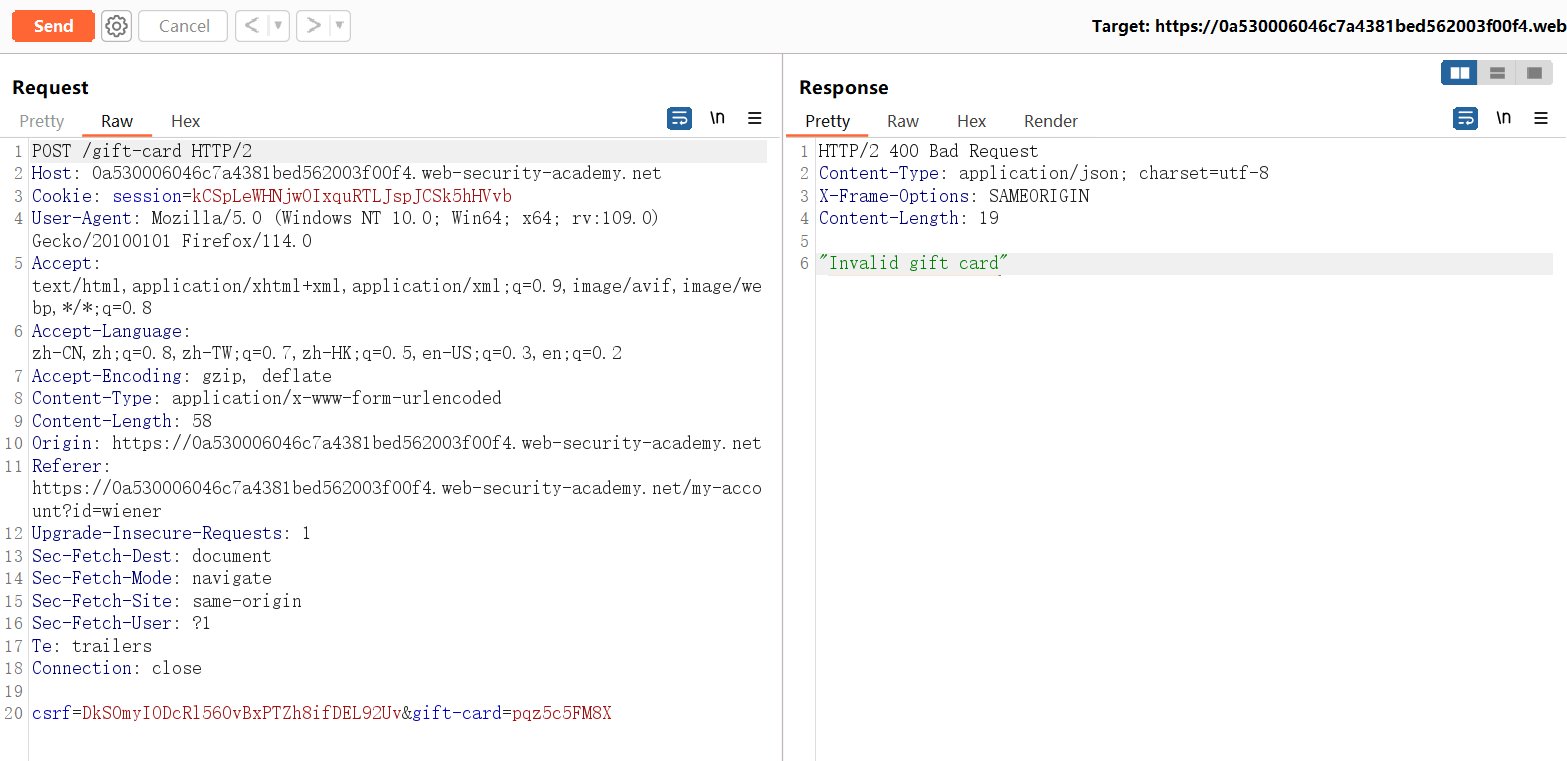Go back to previous request in history
The image size is (1567, 761).
click(x=252, y=26)
